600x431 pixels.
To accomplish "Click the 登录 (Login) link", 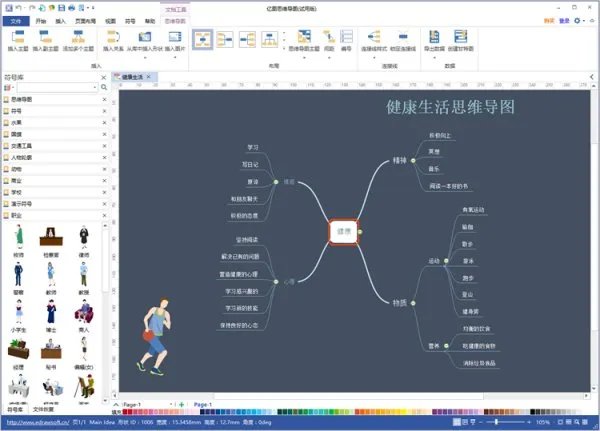I will tap(564, 21).
